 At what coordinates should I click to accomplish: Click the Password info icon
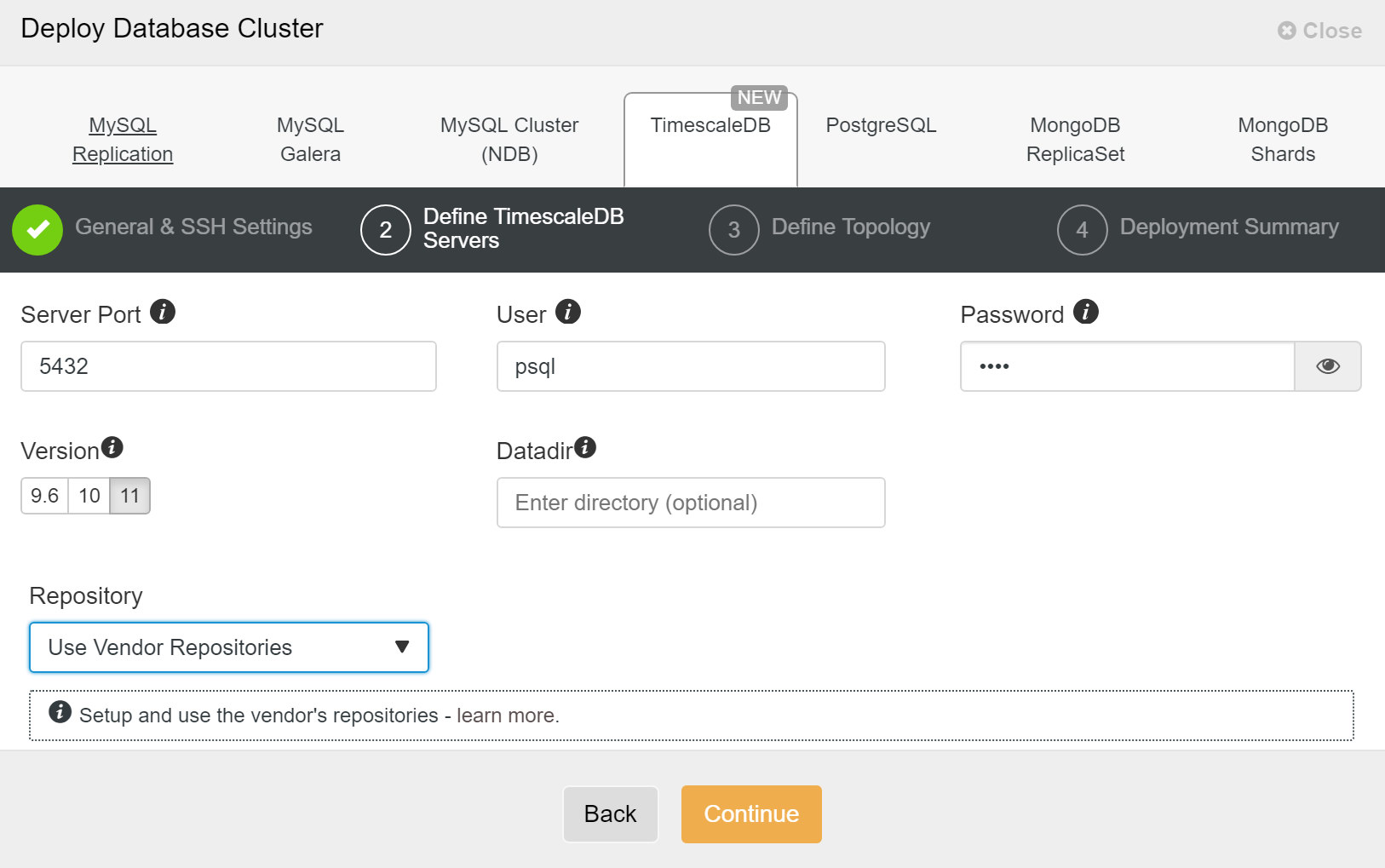1086,312
